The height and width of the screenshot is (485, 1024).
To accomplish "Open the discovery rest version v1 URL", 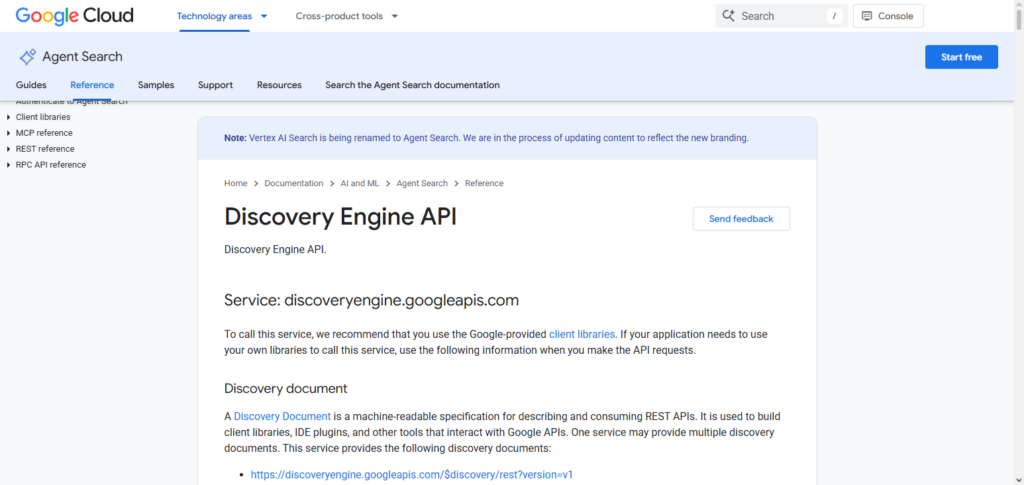I will [411, 475].
